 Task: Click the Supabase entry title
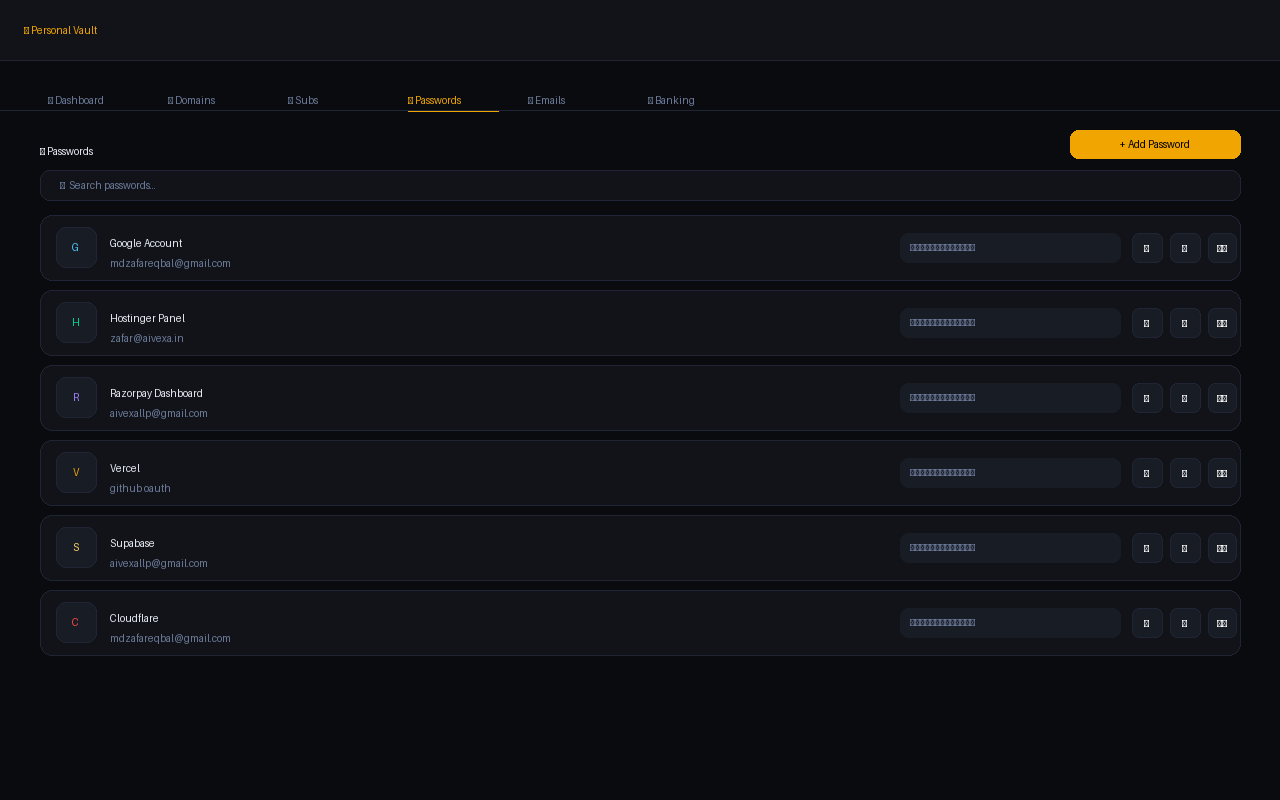pyautogui.click(x=132, y=543)
